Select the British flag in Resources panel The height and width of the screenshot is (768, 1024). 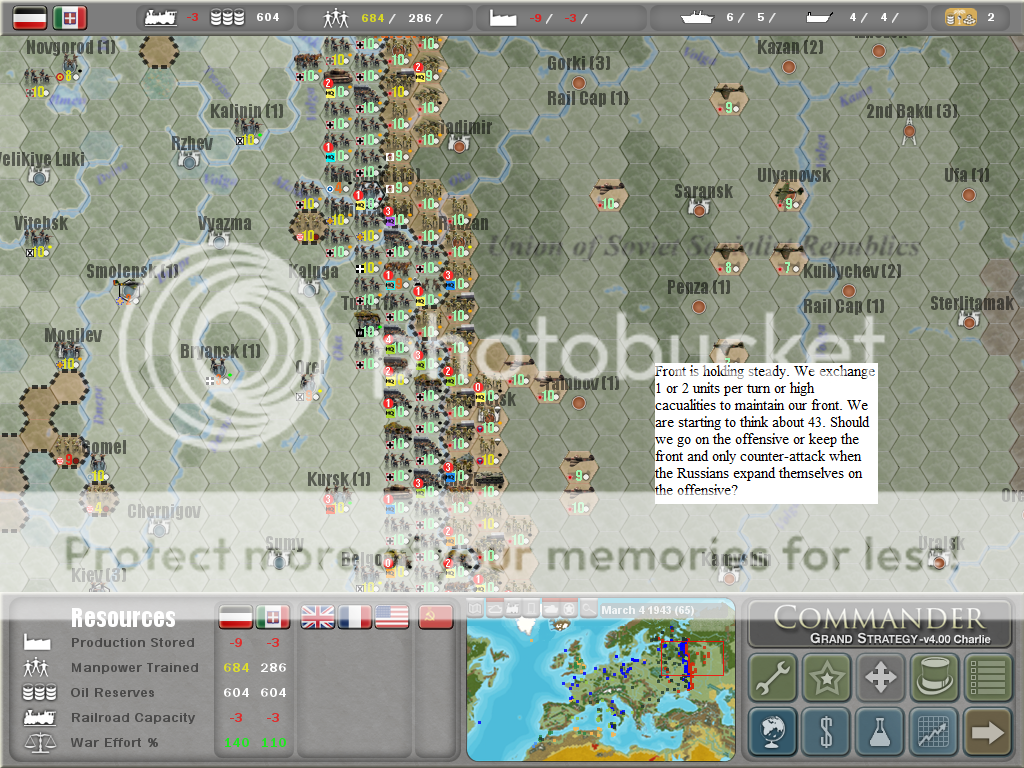coord(318,617)
